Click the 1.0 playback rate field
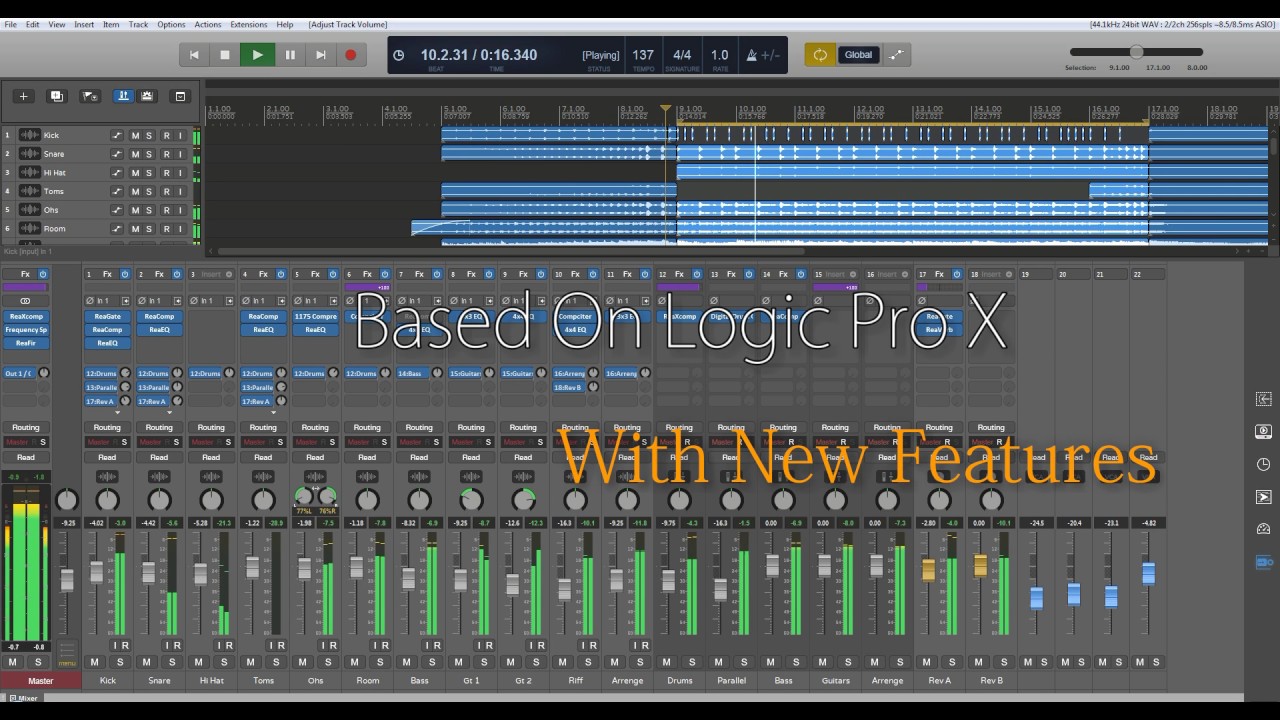This screenshot has height=720, width=1280. [x=720, y=55]
